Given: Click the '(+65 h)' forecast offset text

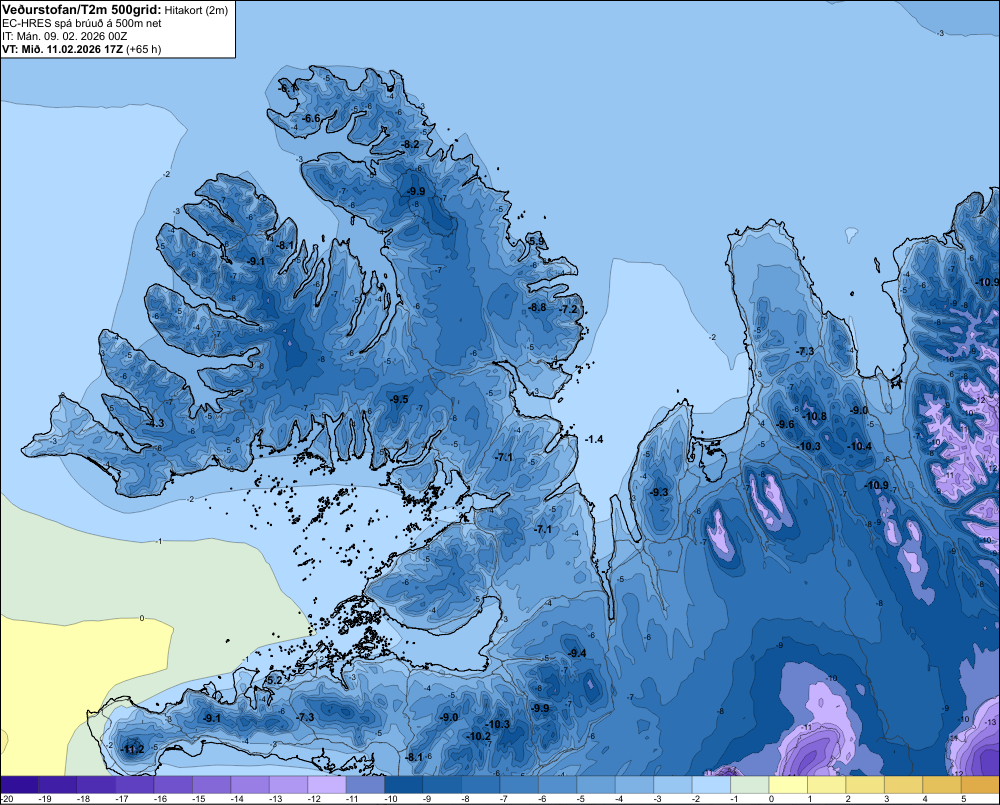Looking at the screenshot, I should pyautogui.click(x=143, y=49).
